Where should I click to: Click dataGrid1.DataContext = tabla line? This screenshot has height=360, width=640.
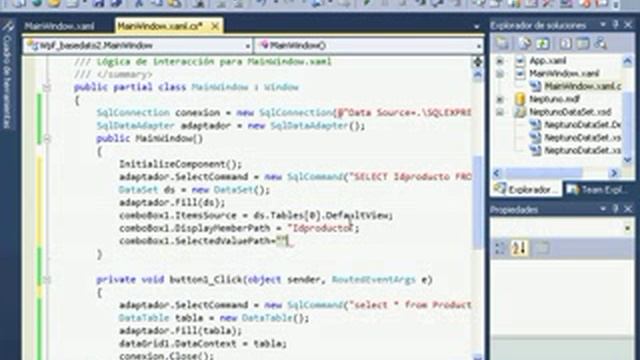tap(203, 344)
